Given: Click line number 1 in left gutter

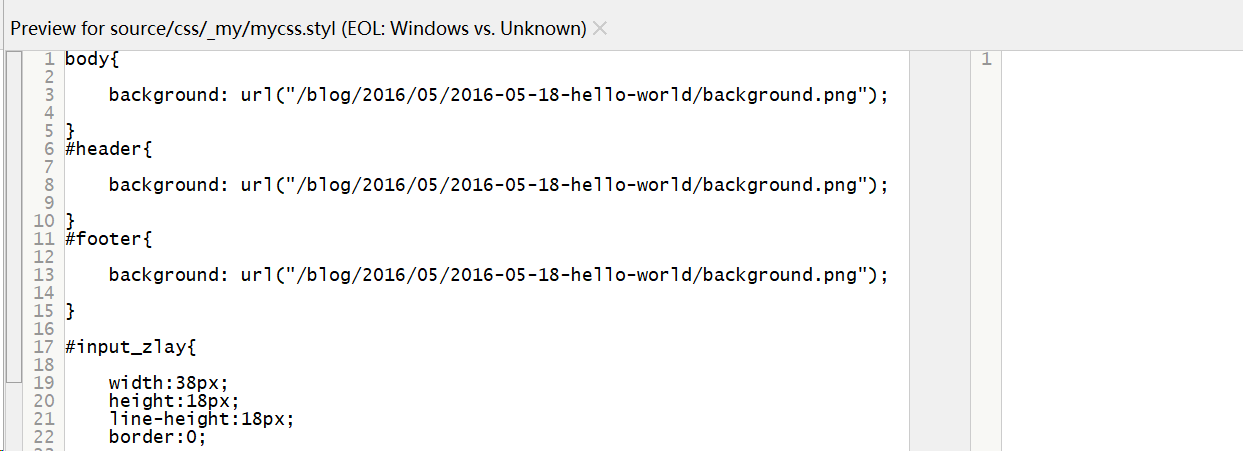Looking at the screenshot, I should click(48, 59).
